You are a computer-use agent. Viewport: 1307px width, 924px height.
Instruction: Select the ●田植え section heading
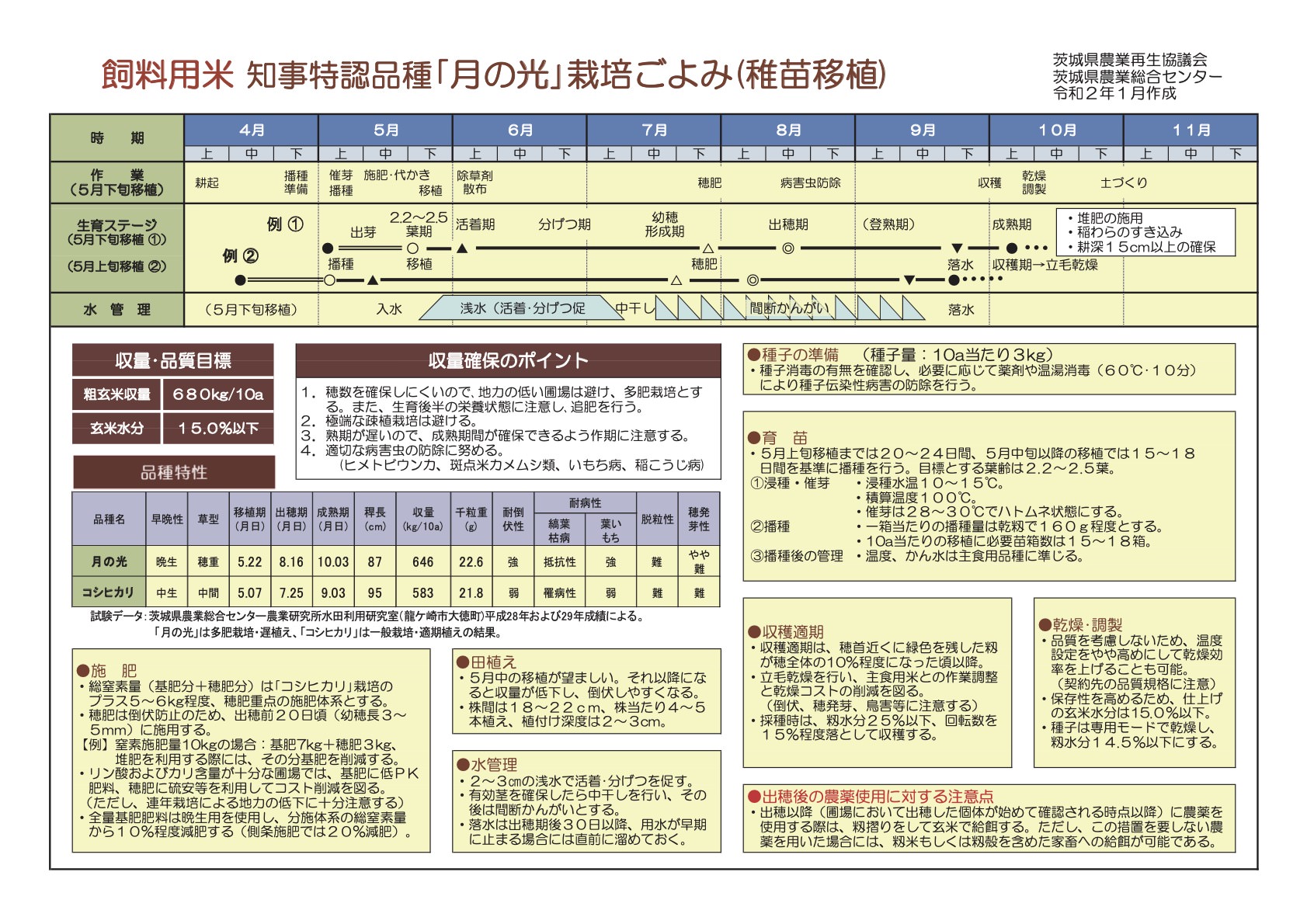[487, 662]
